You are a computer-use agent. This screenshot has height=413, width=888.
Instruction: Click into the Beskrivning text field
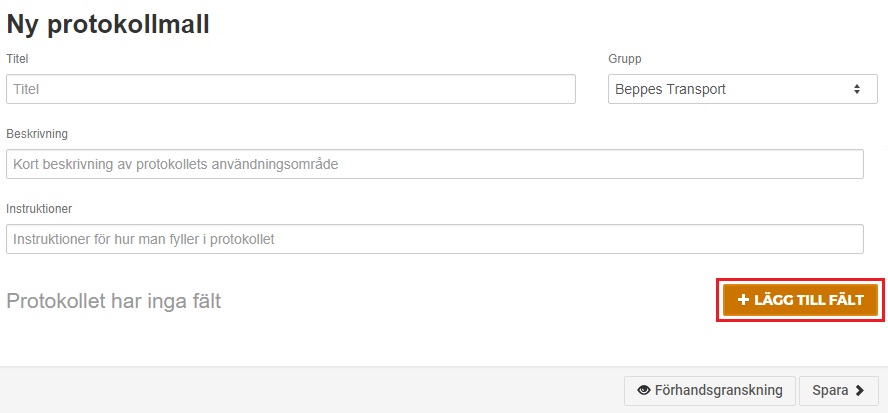[434, 164]
